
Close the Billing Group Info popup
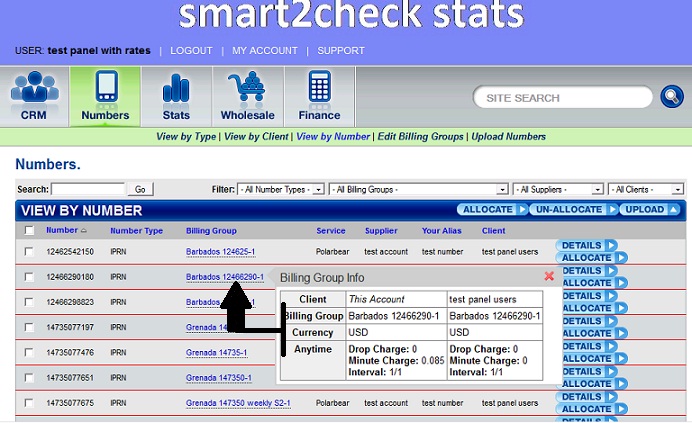(x=549, y=276)
